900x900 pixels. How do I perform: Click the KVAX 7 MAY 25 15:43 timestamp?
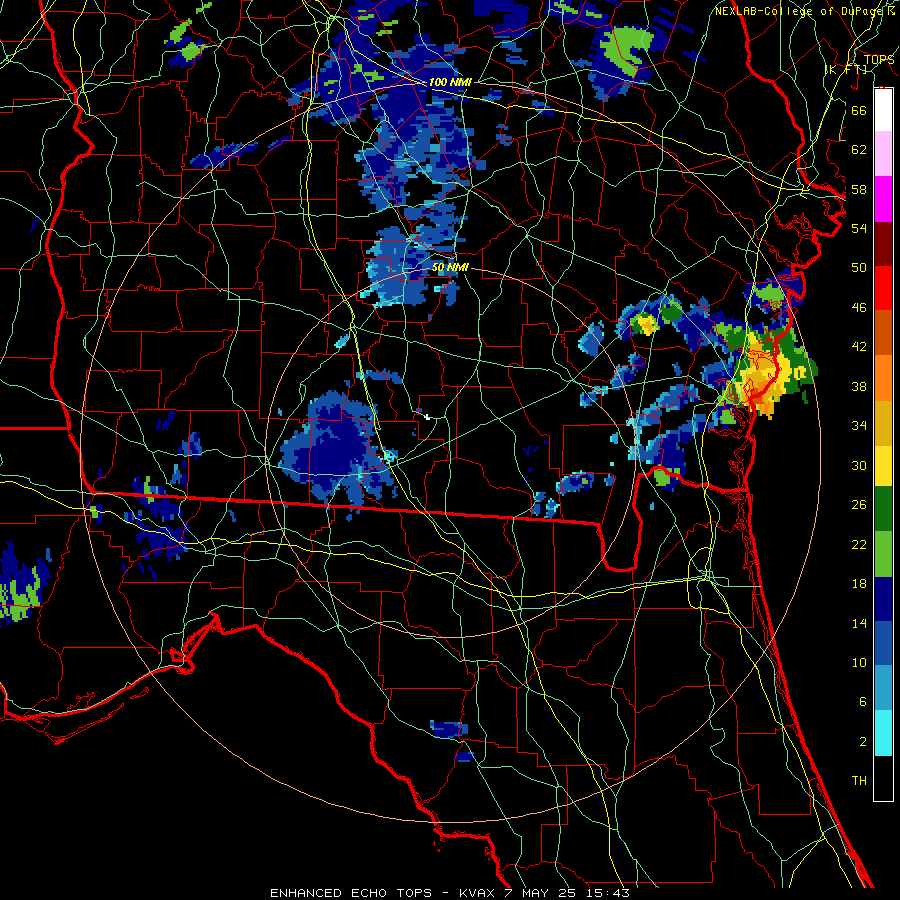click(x=544, y=893)
